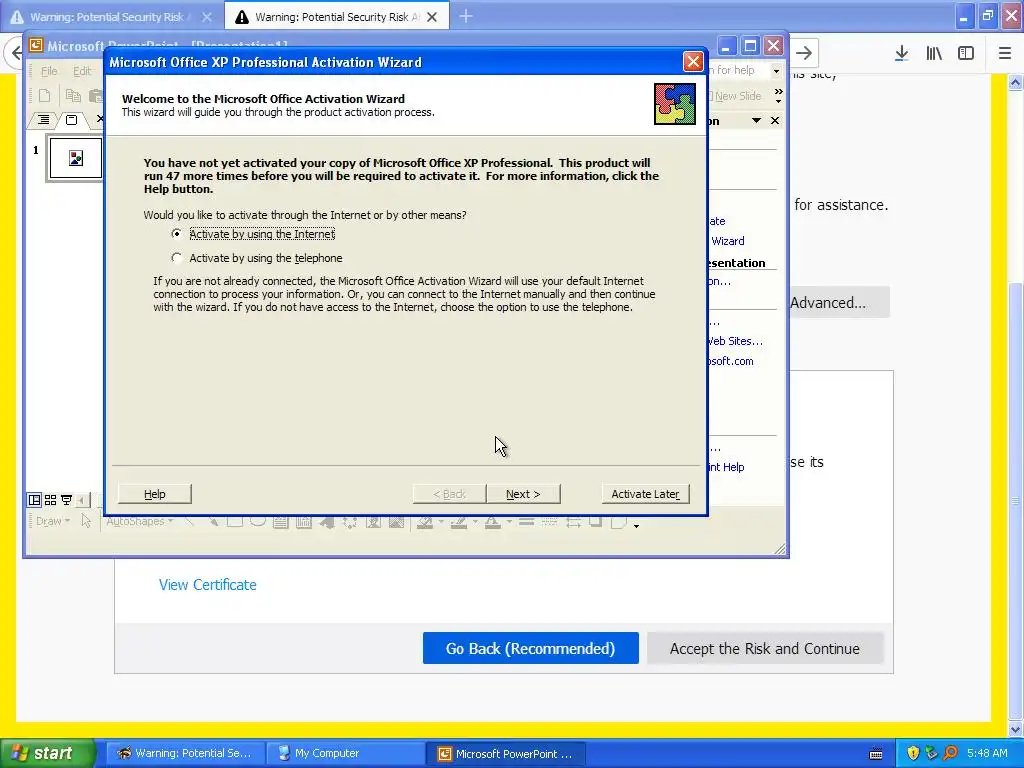Click the View Certificate link
The height and width of the screenshot is (768, 1024).
208,584
